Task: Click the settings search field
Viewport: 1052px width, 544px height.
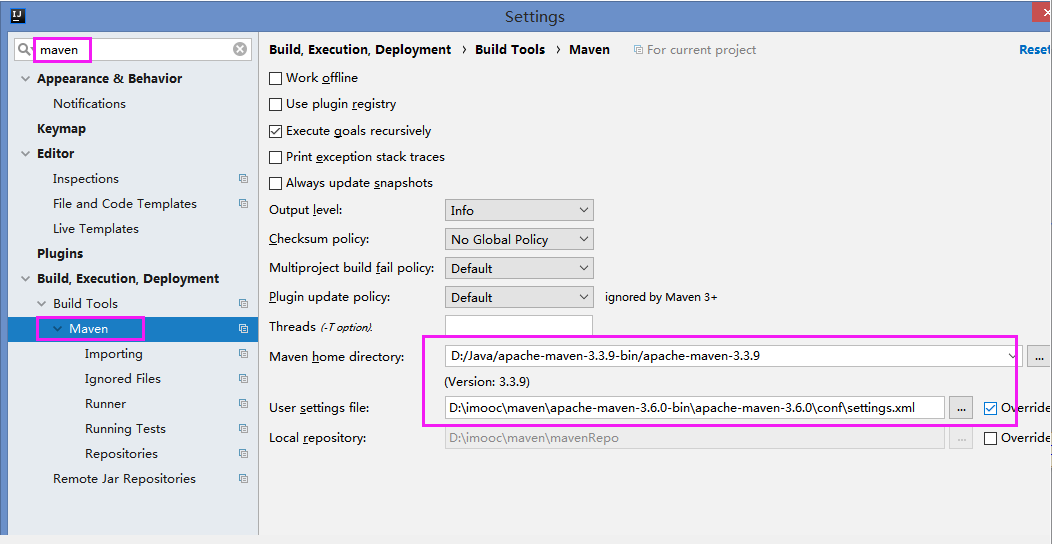Action: click(x=132, y=49)
